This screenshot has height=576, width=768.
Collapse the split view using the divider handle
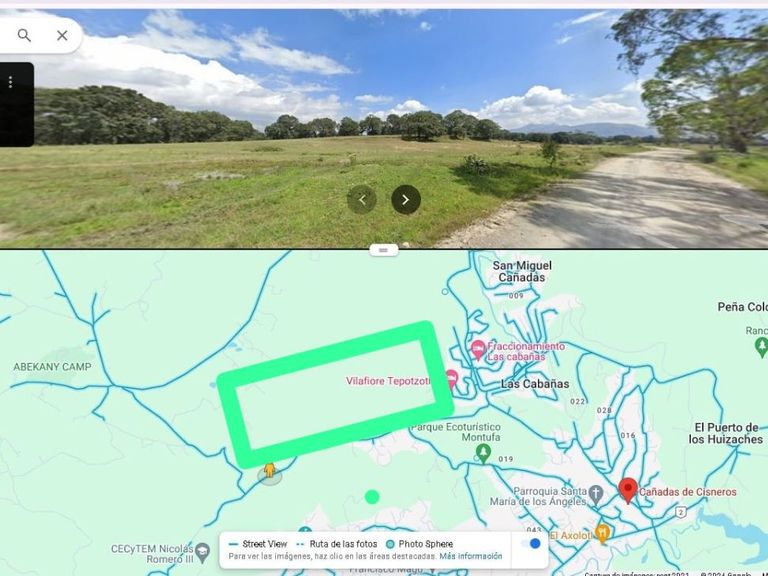click(384, 250)
